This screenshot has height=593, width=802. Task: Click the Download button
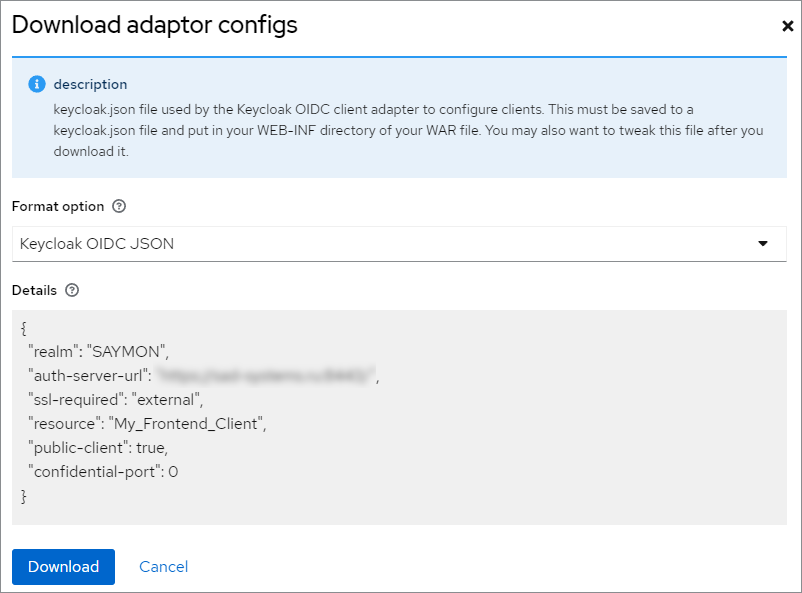(63, 566)
